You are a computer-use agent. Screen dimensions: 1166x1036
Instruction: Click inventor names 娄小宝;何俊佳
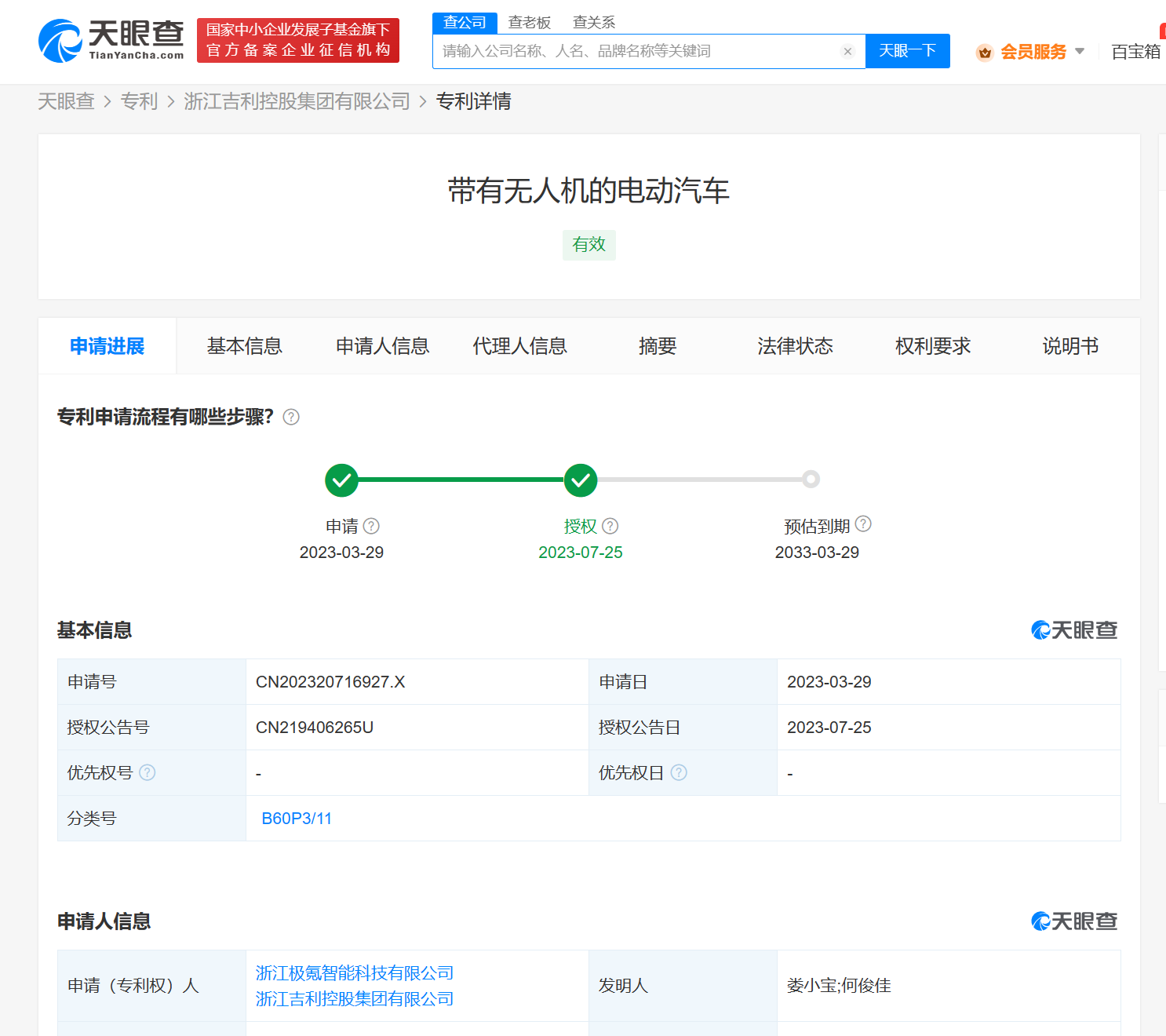click(x=839, y=986)
